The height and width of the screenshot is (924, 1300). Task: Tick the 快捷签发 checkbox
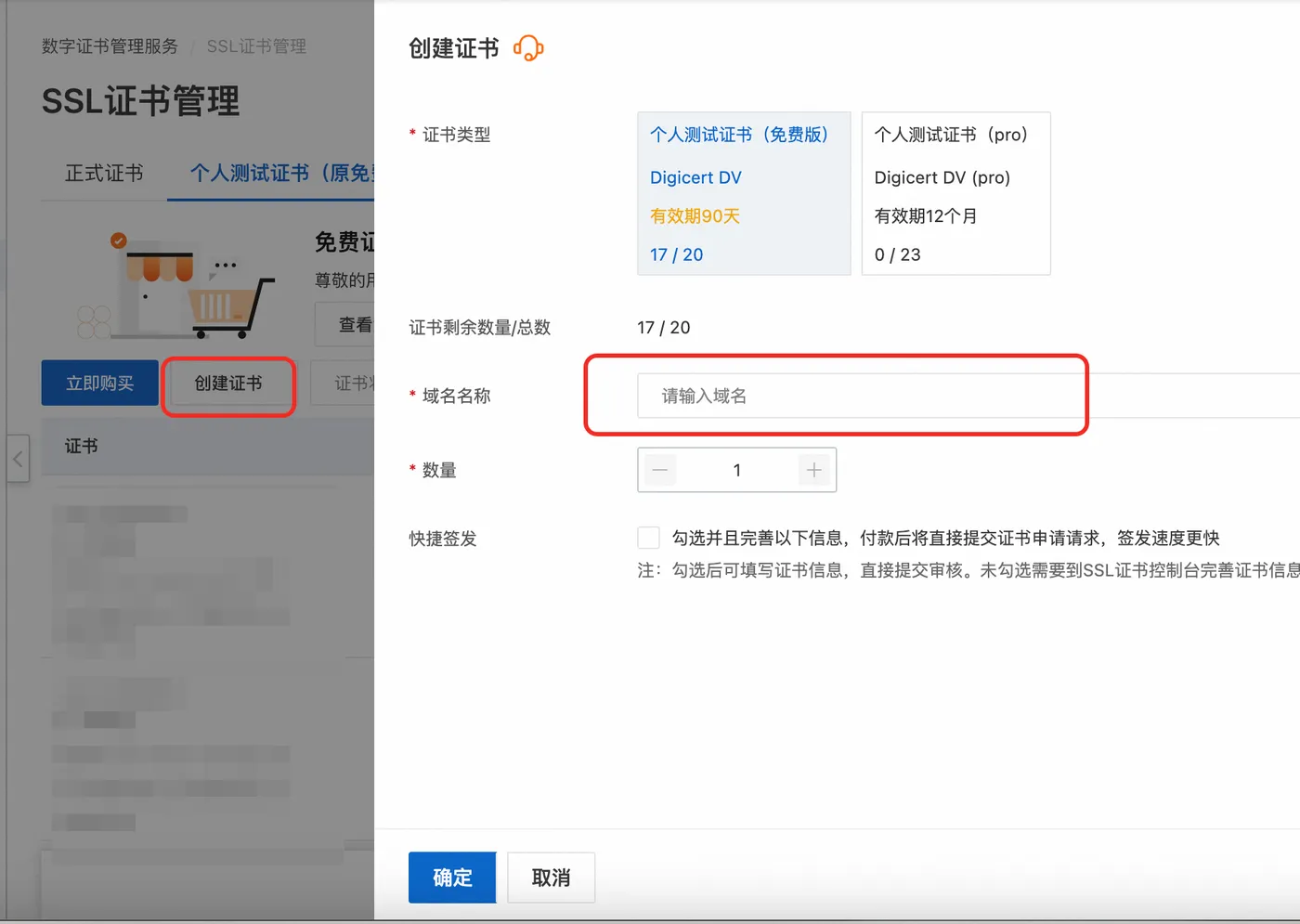[x=648, y=538]
